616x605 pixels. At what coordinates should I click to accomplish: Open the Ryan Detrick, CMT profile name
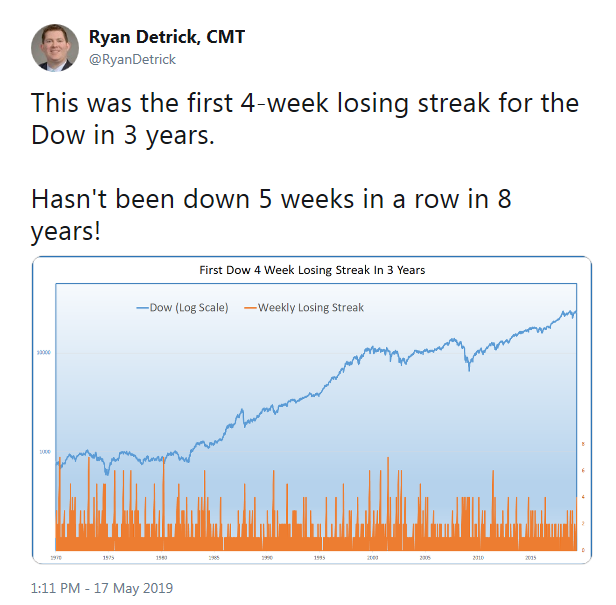pyautogui.click(x=167, y=37)
